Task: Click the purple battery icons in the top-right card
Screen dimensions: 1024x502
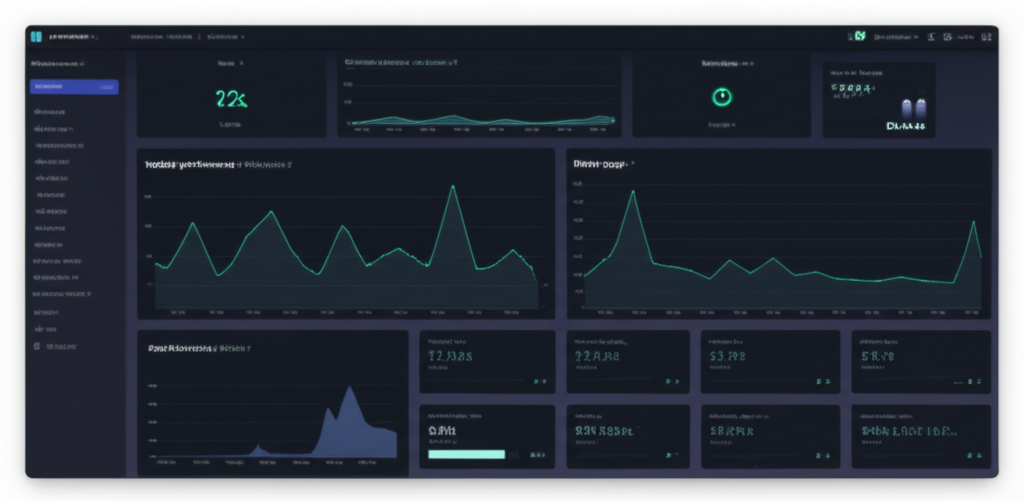Action: [x=914, y=108]
